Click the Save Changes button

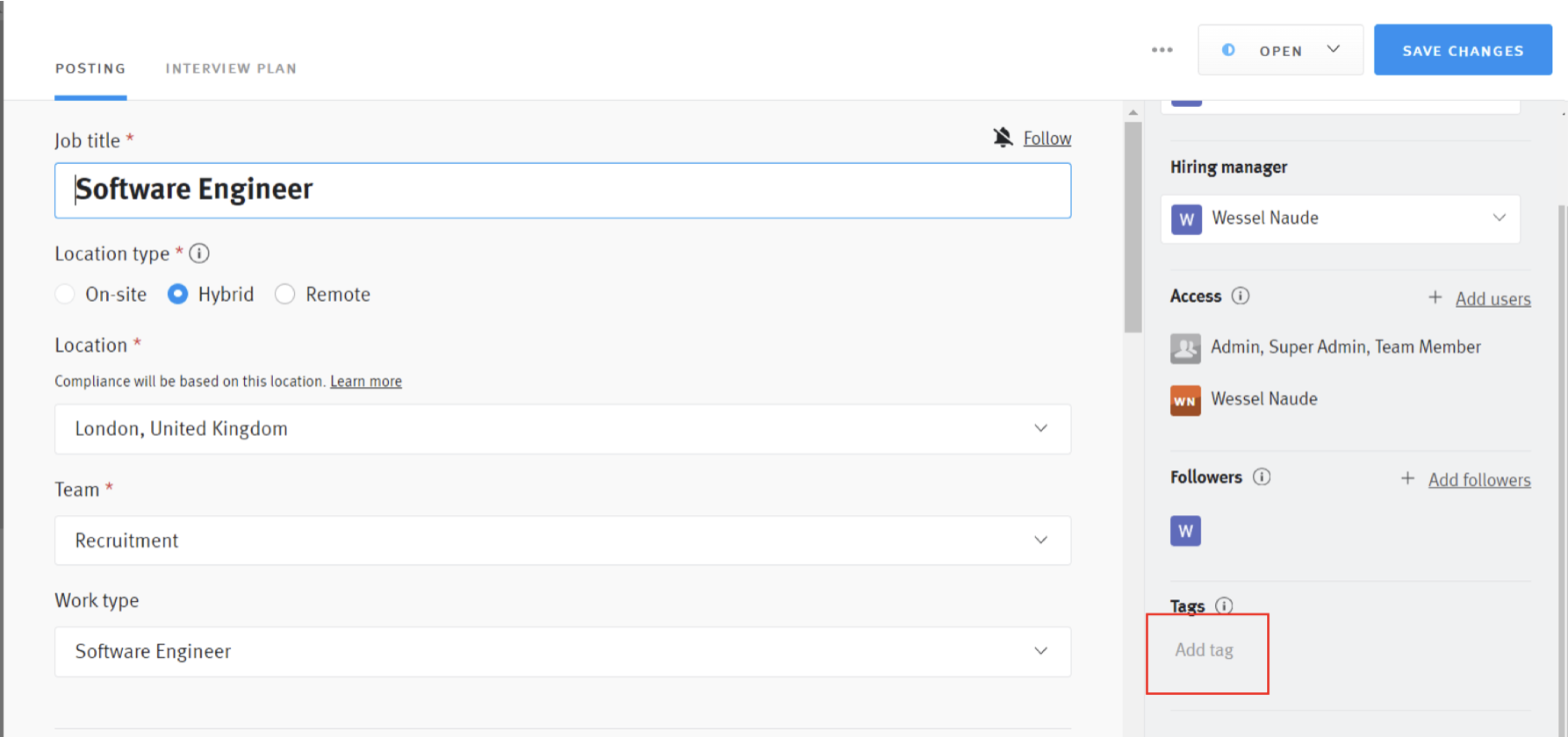tap(1462, 50)
